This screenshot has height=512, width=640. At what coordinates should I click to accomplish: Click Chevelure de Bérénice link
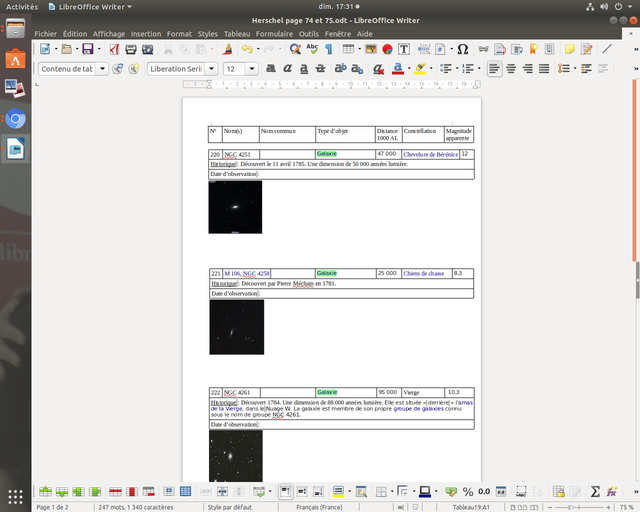click(x=430, y=154)
